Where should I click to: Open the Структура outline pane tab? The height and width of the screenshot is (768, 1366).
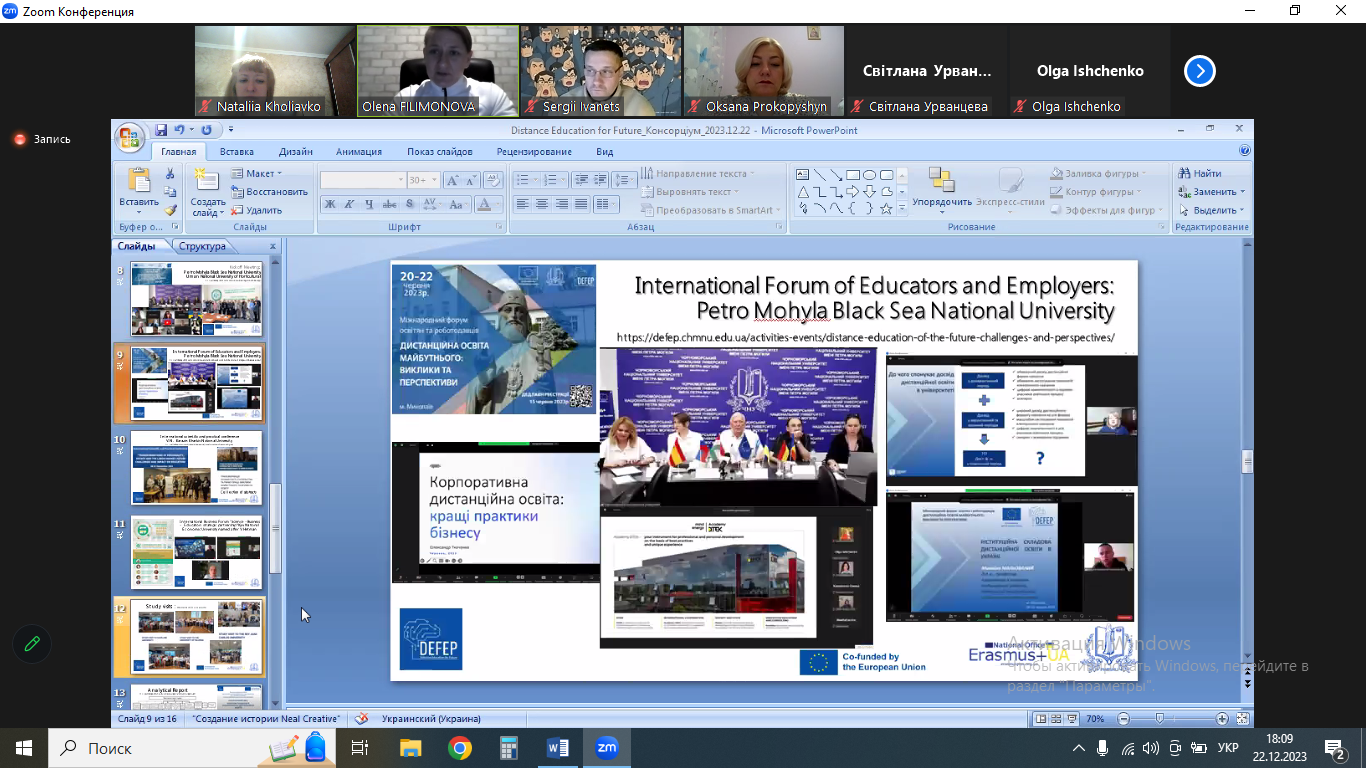(202, 246)
